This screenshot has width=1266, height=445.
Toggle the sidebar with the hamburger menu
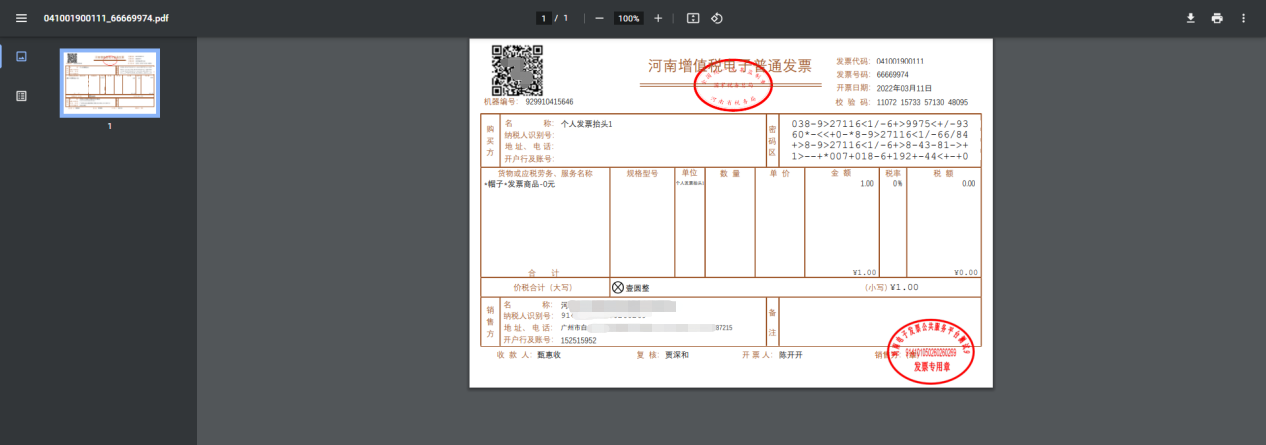pyautogui.click(x=21, y=18)
